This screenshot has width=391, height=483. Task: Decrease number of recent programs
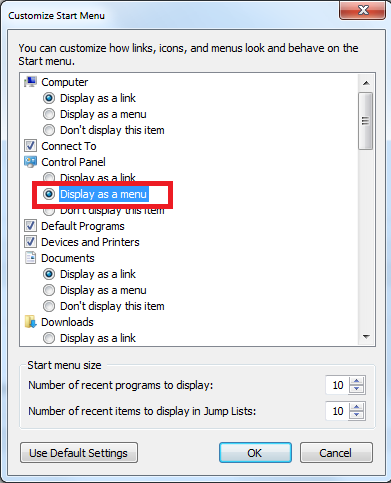click(357, 389)
